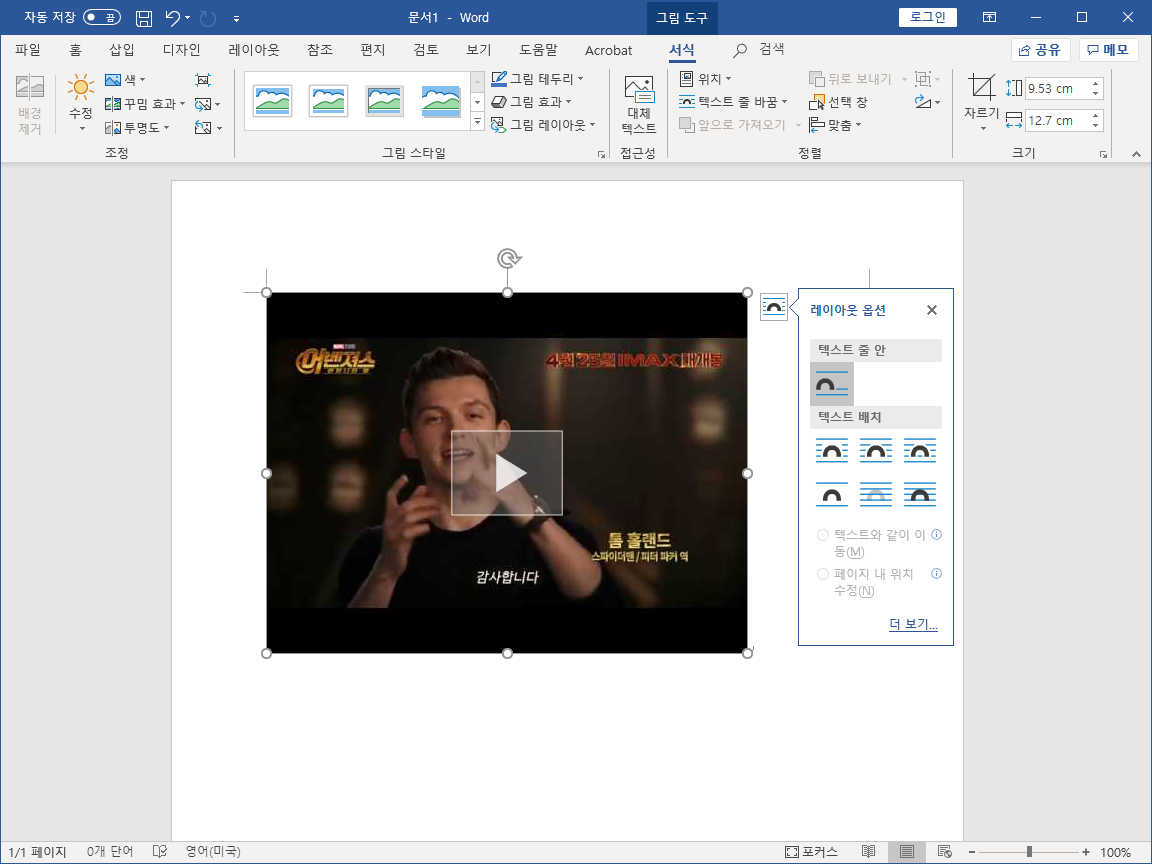Image resolution: width=1152 pixels, height=864 pixels.
Task: Click the 공유 (Share) button
Action: [1040, 50]
